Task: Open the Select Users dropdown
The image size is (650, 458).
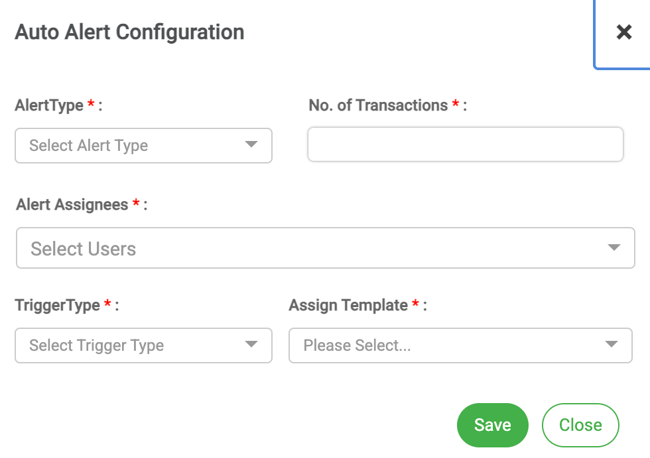Action: tap(325, 248)
